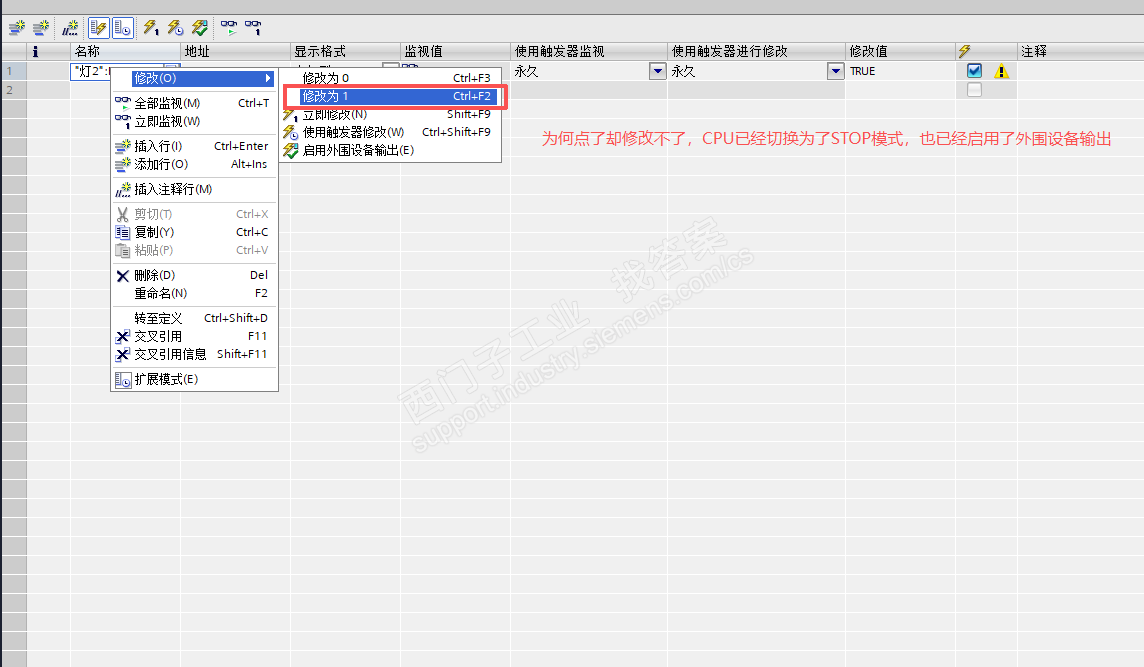Click 永久 value under 使用触发器进行修改
The width and height of the screenshot is (1144, 667).
point(683,71)
